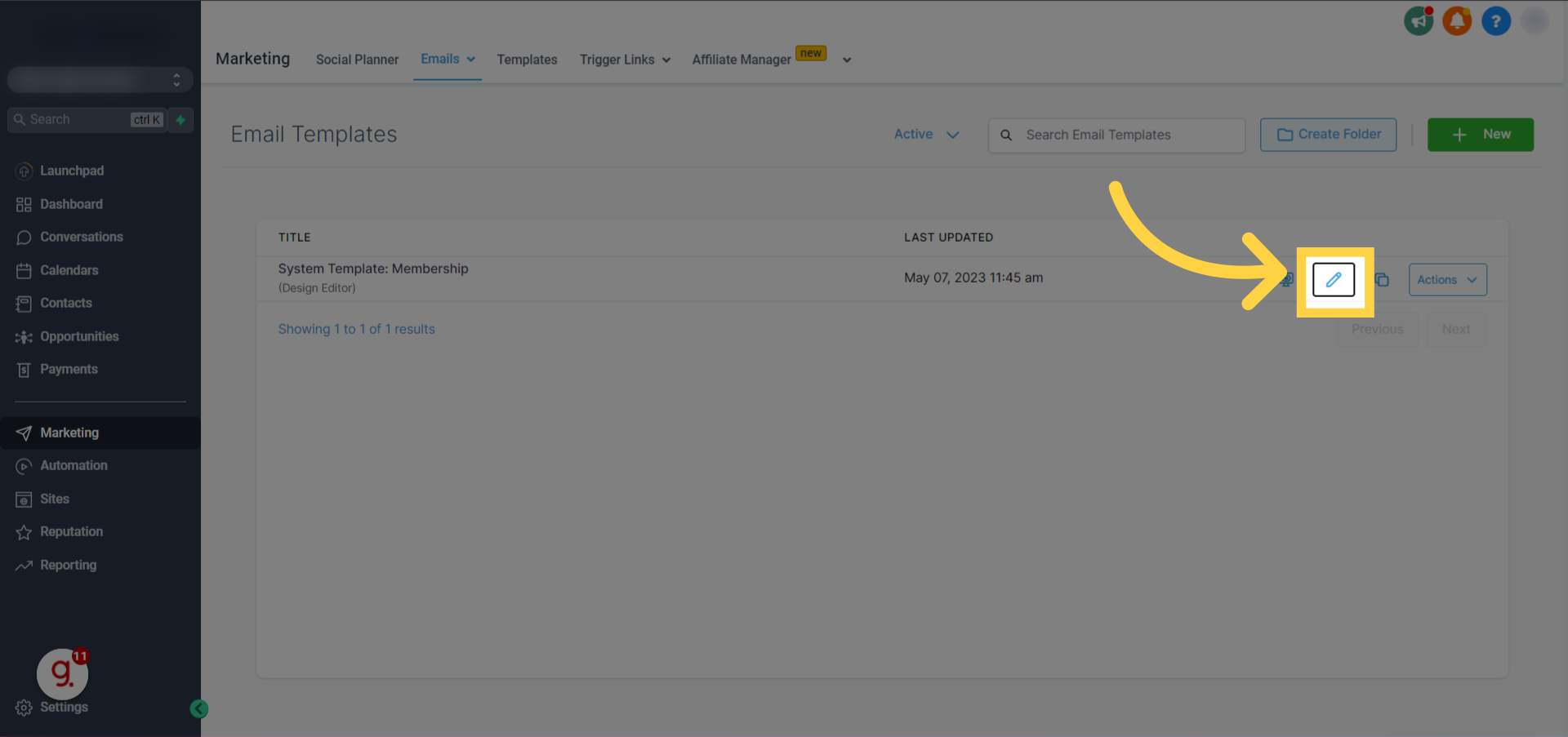The height and width of the screenshot is (737, 1568).
Task: Open the account switcher dropdown in sidebar
Action: point(100,80)
